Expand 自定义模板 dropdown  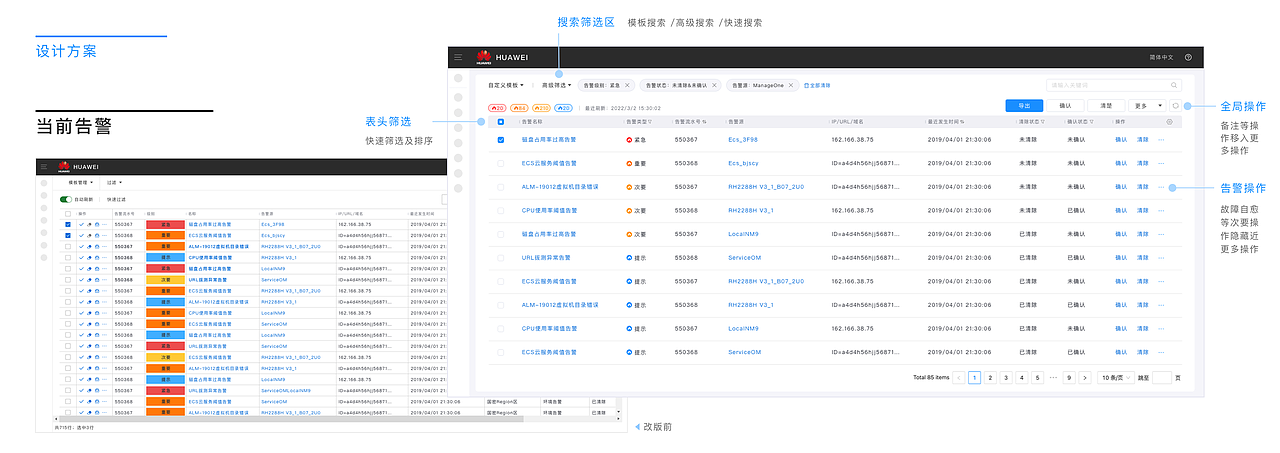coord(505,85)
